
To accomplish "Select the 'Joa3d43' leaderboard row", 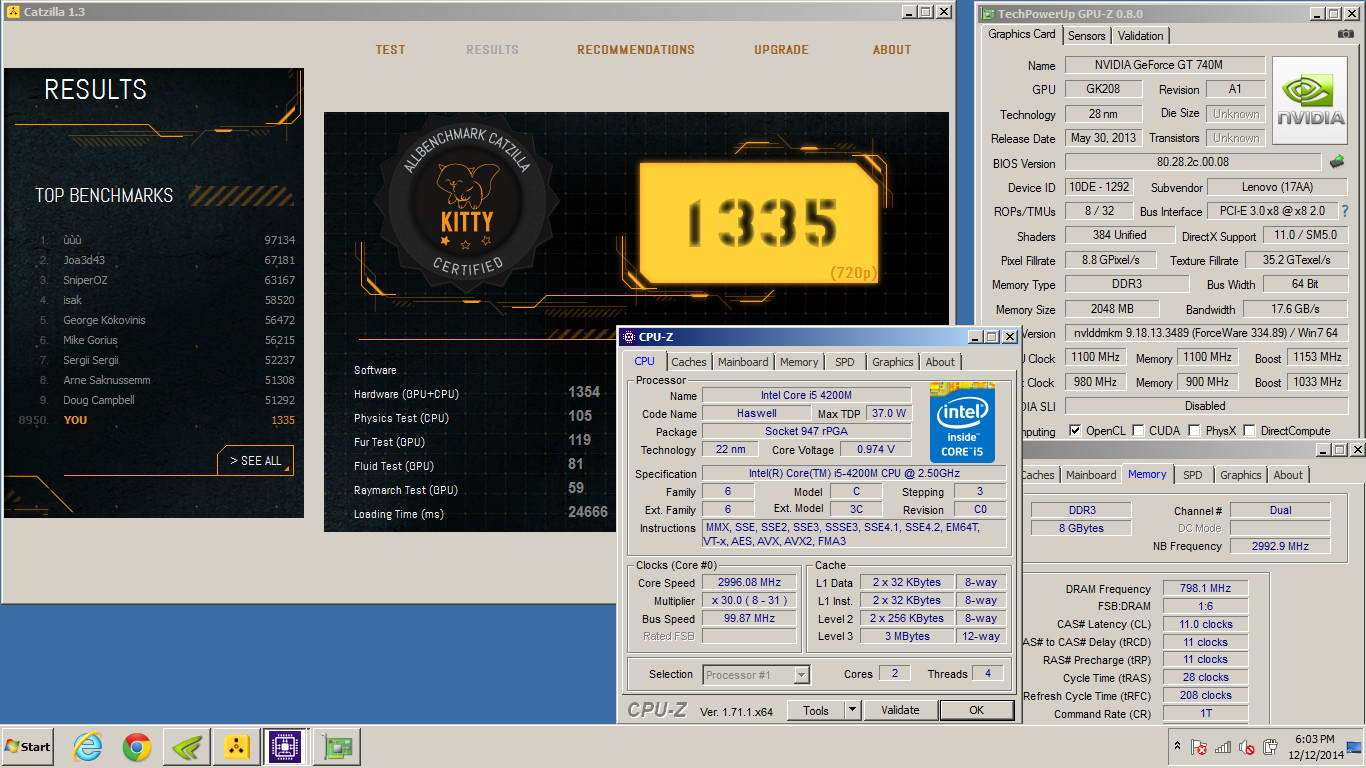I will 167,260.
